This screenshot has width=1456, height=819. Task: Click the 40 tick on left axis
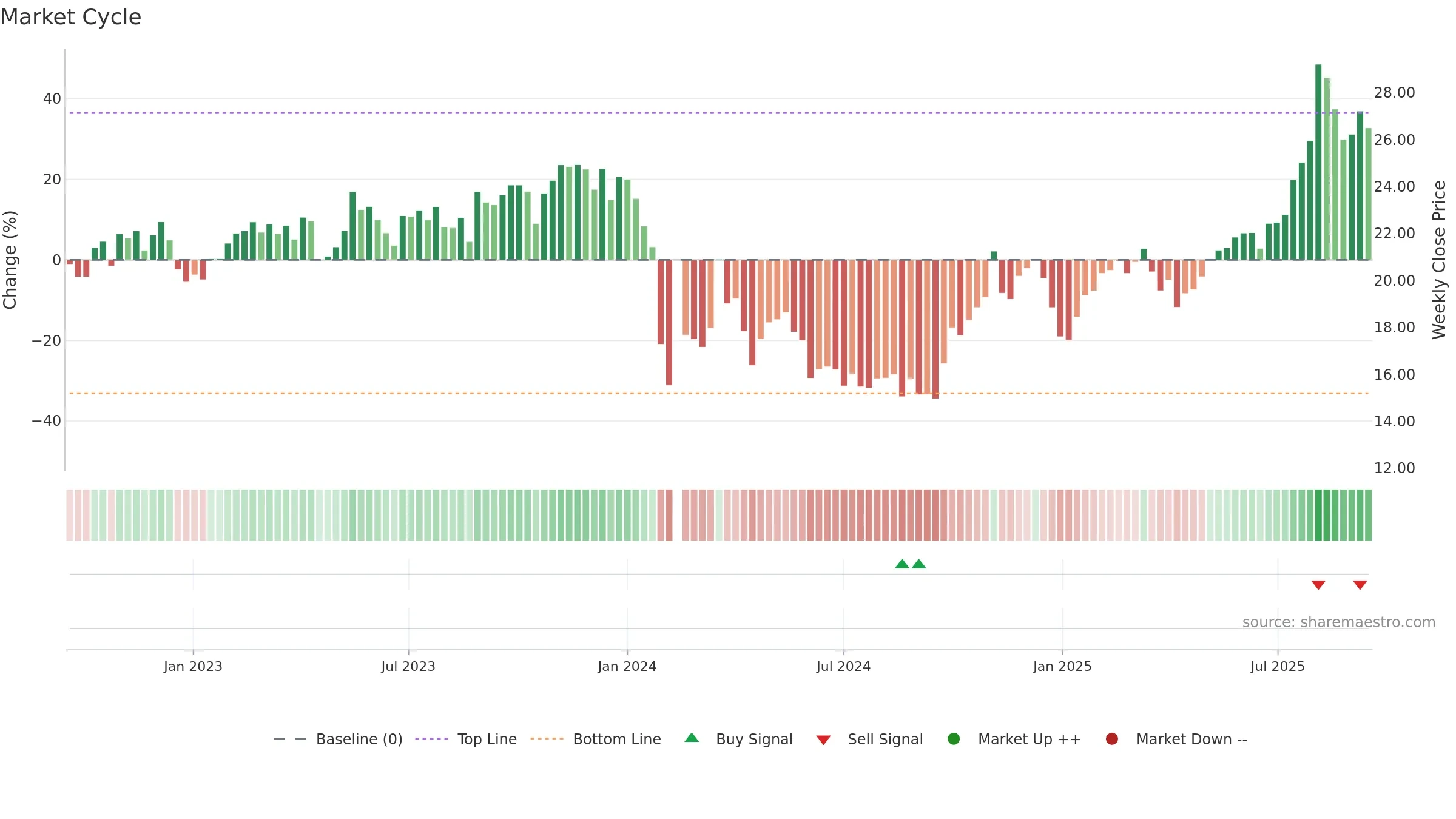pyautogui.click(x=52, y=98)
